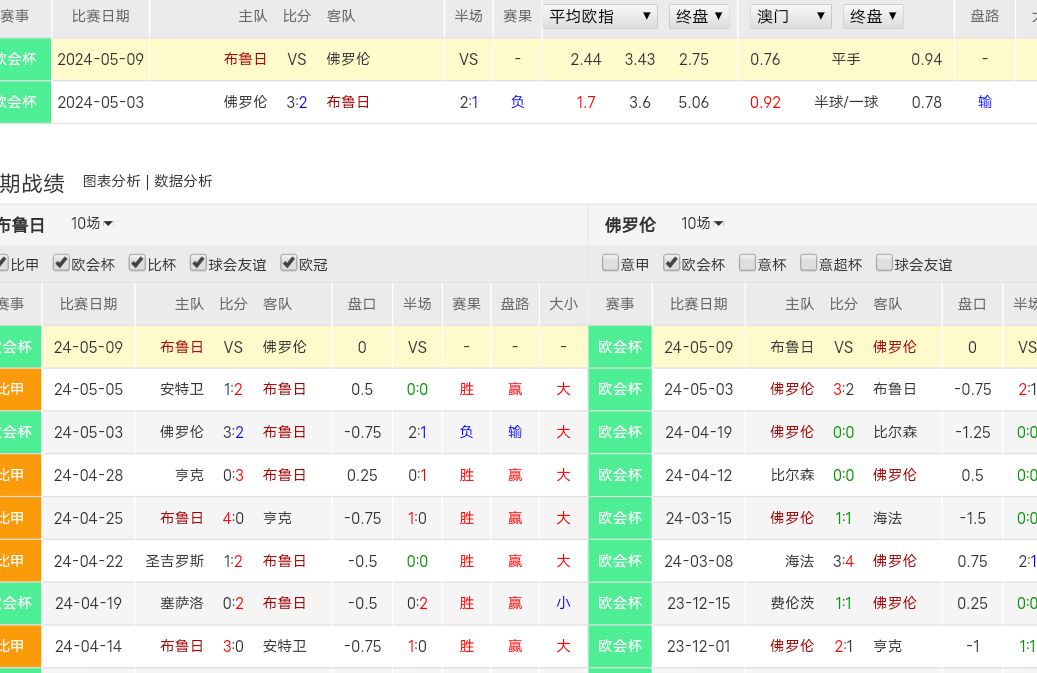Open the 平均欧指 odds dropdown
This screenshot has height=673, width=1037.
[x=600, y=16]
